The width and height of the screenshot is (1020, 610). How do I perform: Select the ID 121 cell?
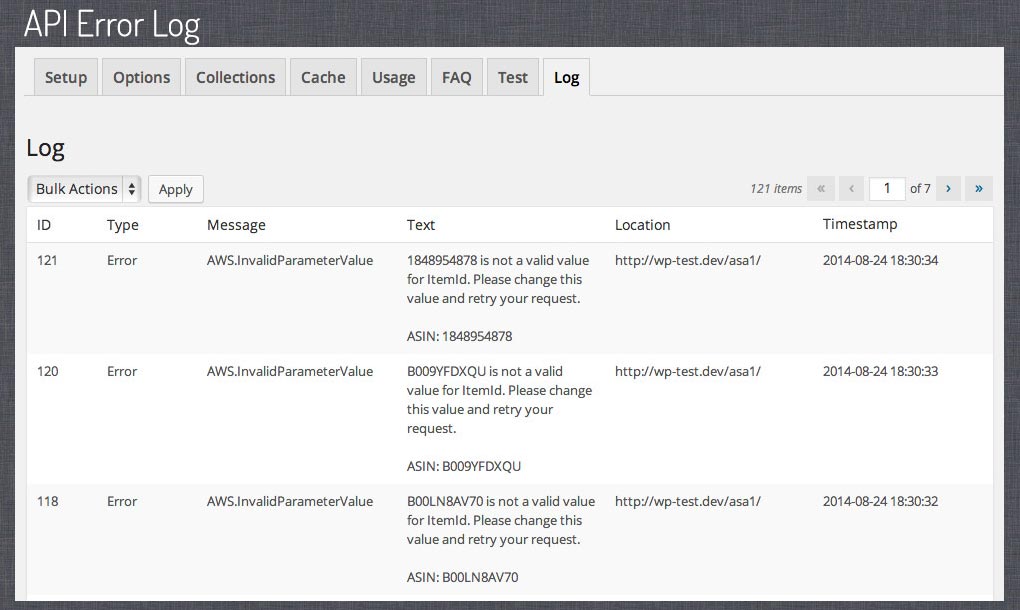pos(47,260)
